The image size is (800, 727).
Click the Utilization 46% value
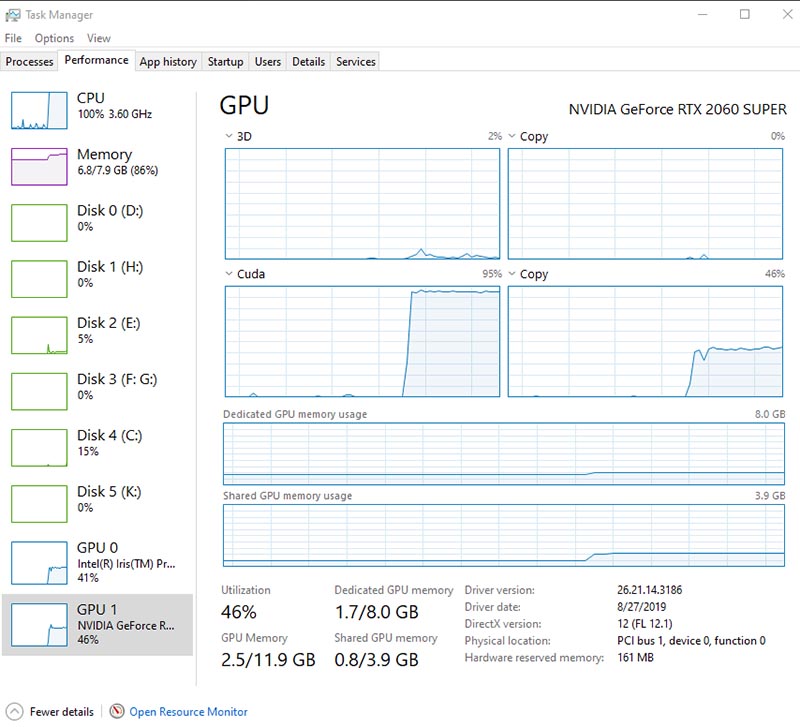point(239,612)
